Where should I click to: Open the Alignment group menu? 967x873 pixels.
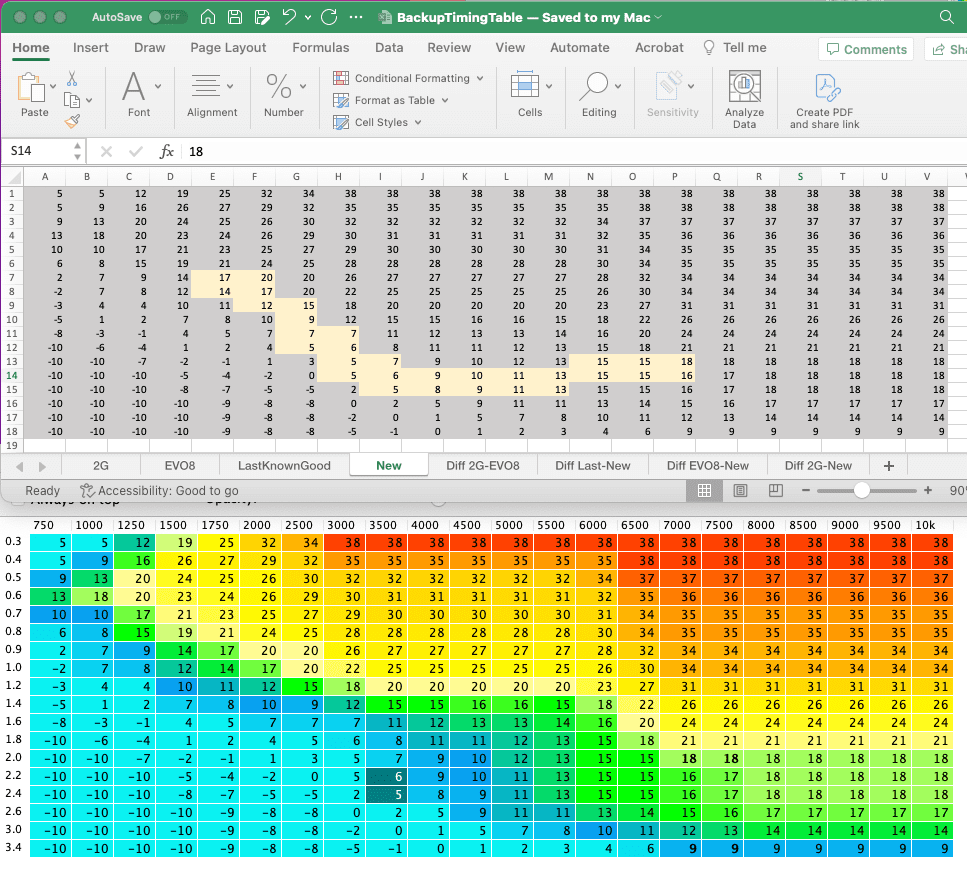click(x=212, y=94)
